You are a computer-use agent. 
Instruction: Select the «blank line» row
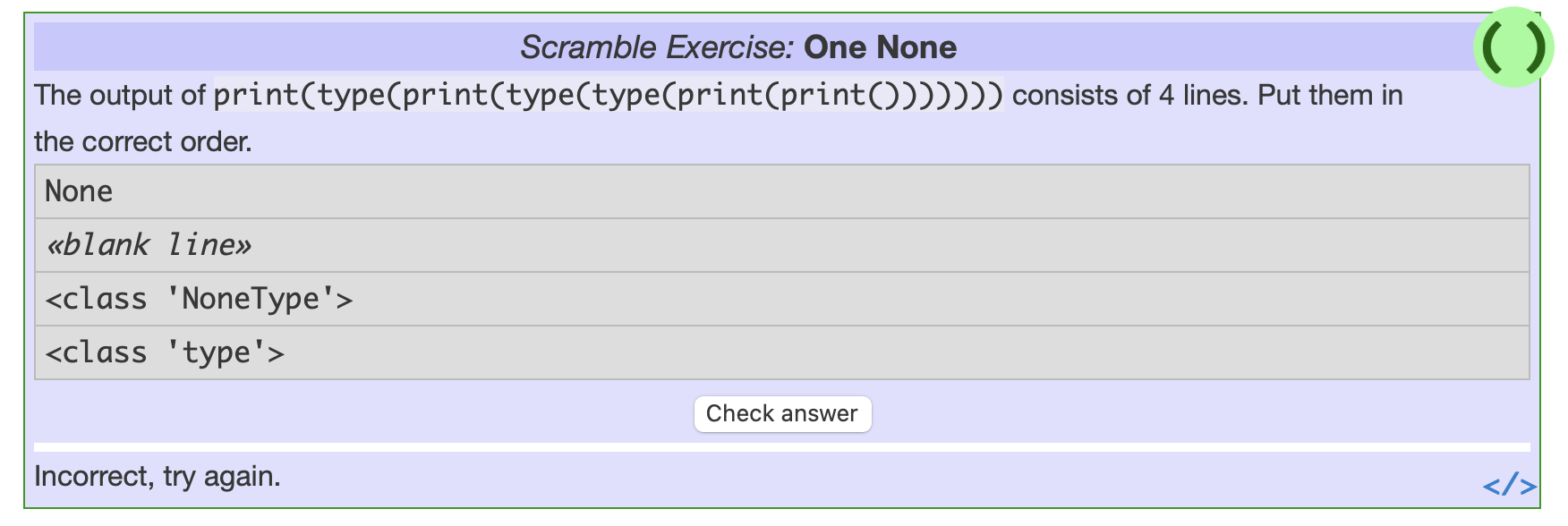pos(781,245)
